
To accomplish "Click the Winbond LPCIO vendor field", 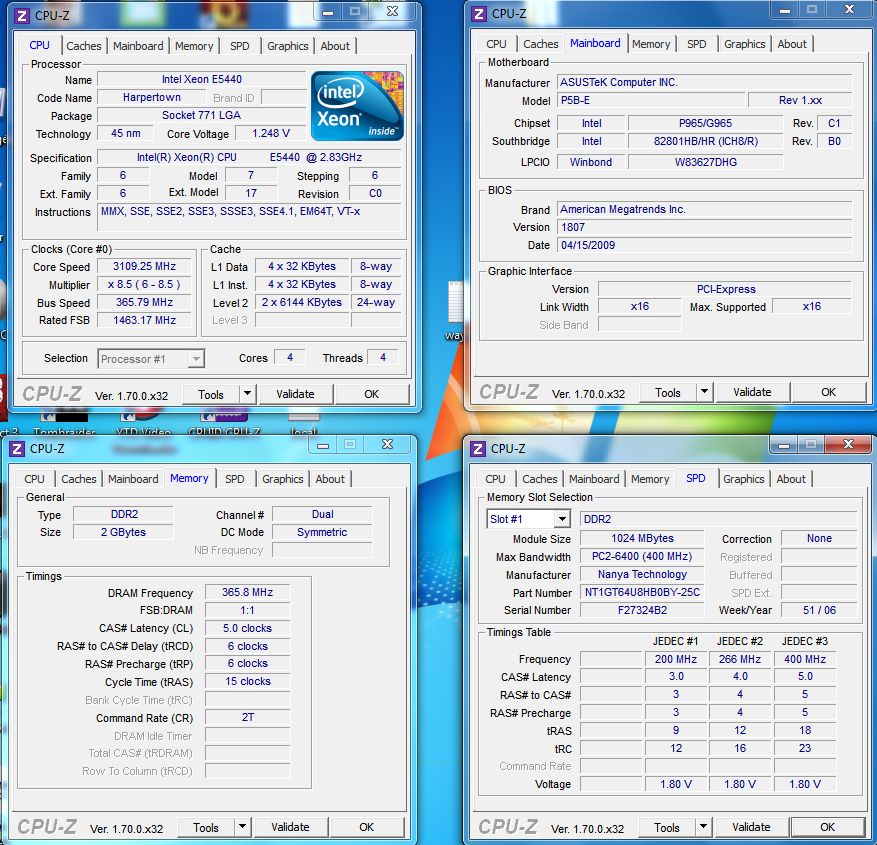I will [591, 162].
